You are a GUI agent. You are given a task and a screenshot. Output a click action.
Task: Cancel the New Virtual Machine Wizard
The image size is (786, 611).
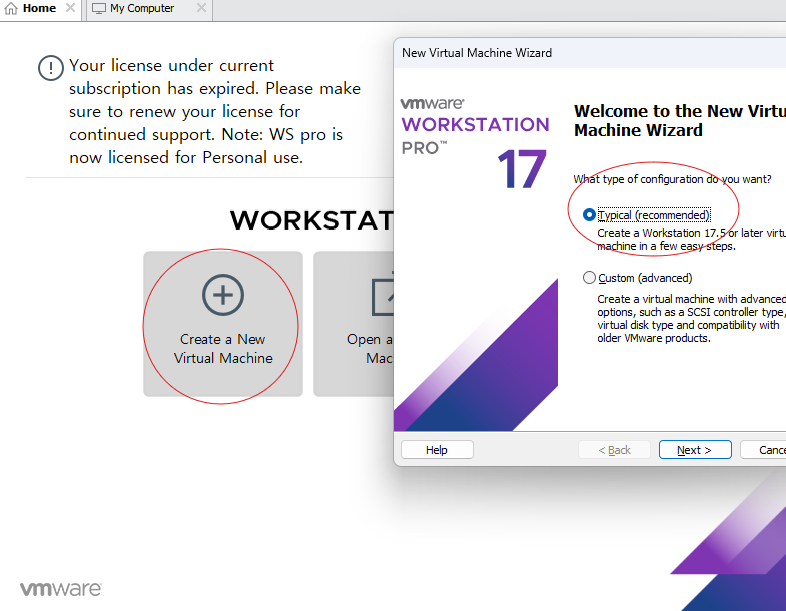point(763,450)
